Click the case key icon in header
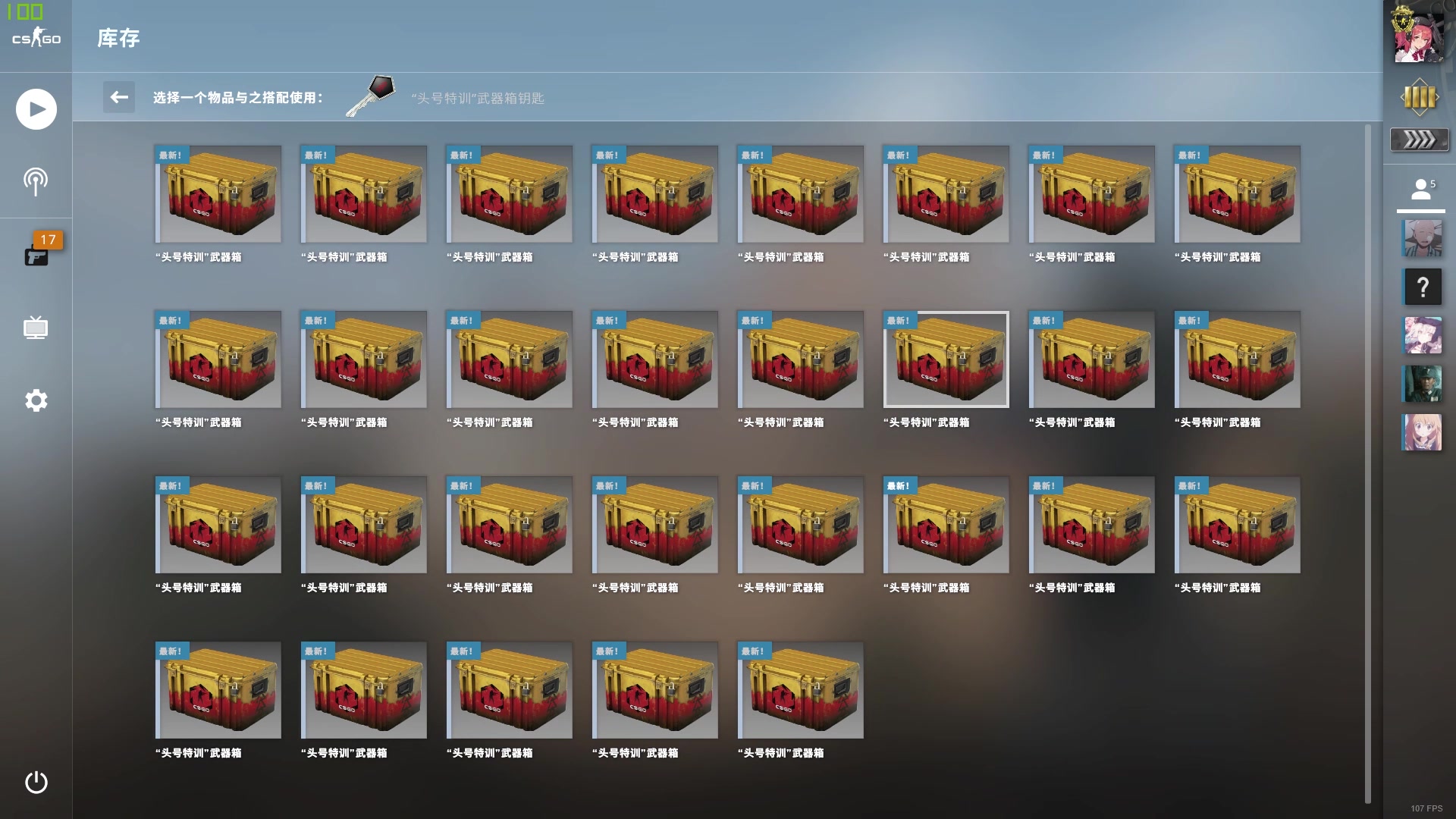The width and height of the screenshot is (1456, 819). (x=372, y=96)
